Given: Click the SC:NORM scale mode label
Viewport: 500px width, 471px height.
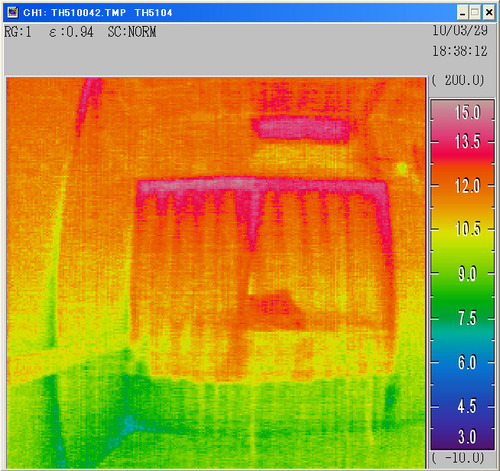Looking at the screenshot, I should (x=132, y=32).
